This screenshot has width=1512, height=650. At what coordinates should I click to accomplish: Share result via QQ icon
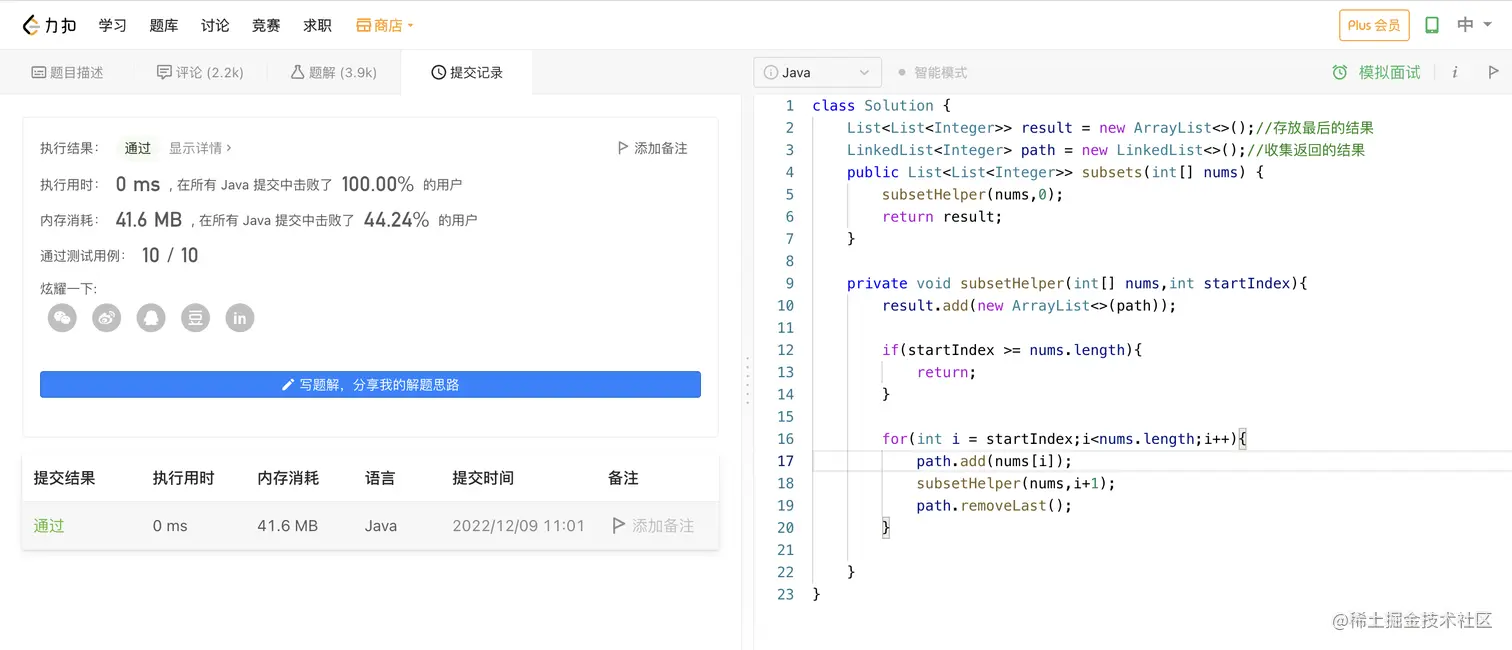point(151,318)
